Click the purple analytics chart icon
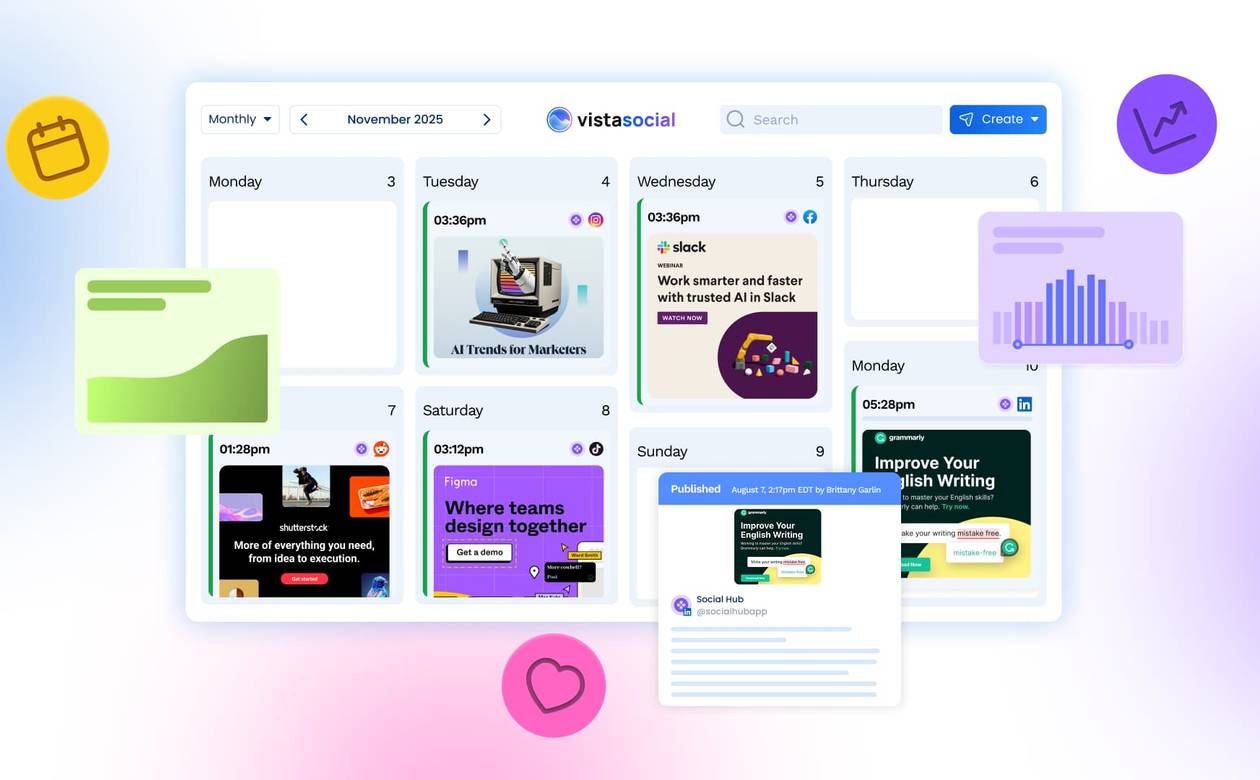Image resolution: width=1260 pixels, height=780 pixels. tap(1166, 124)
